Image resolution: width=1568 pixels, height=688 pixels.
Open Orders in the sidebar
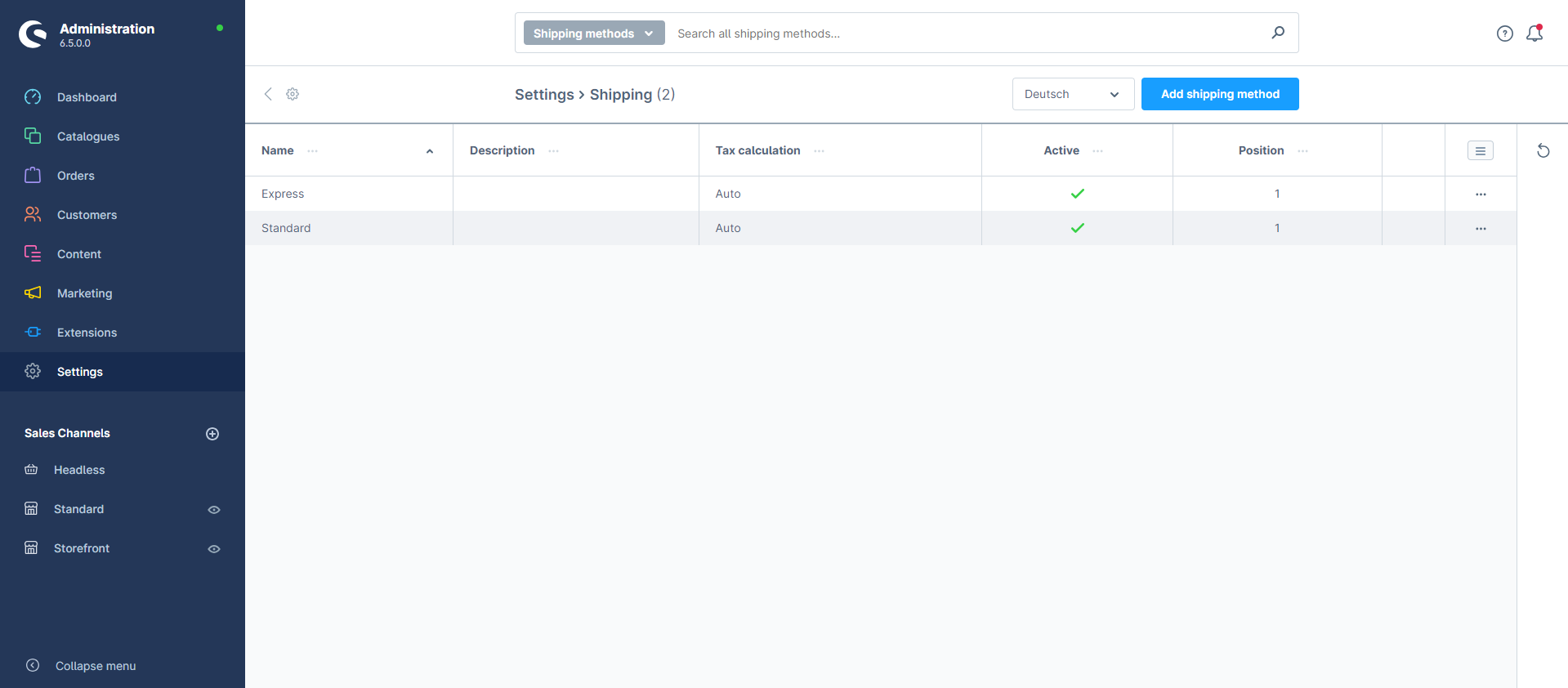tap(76, 176)
